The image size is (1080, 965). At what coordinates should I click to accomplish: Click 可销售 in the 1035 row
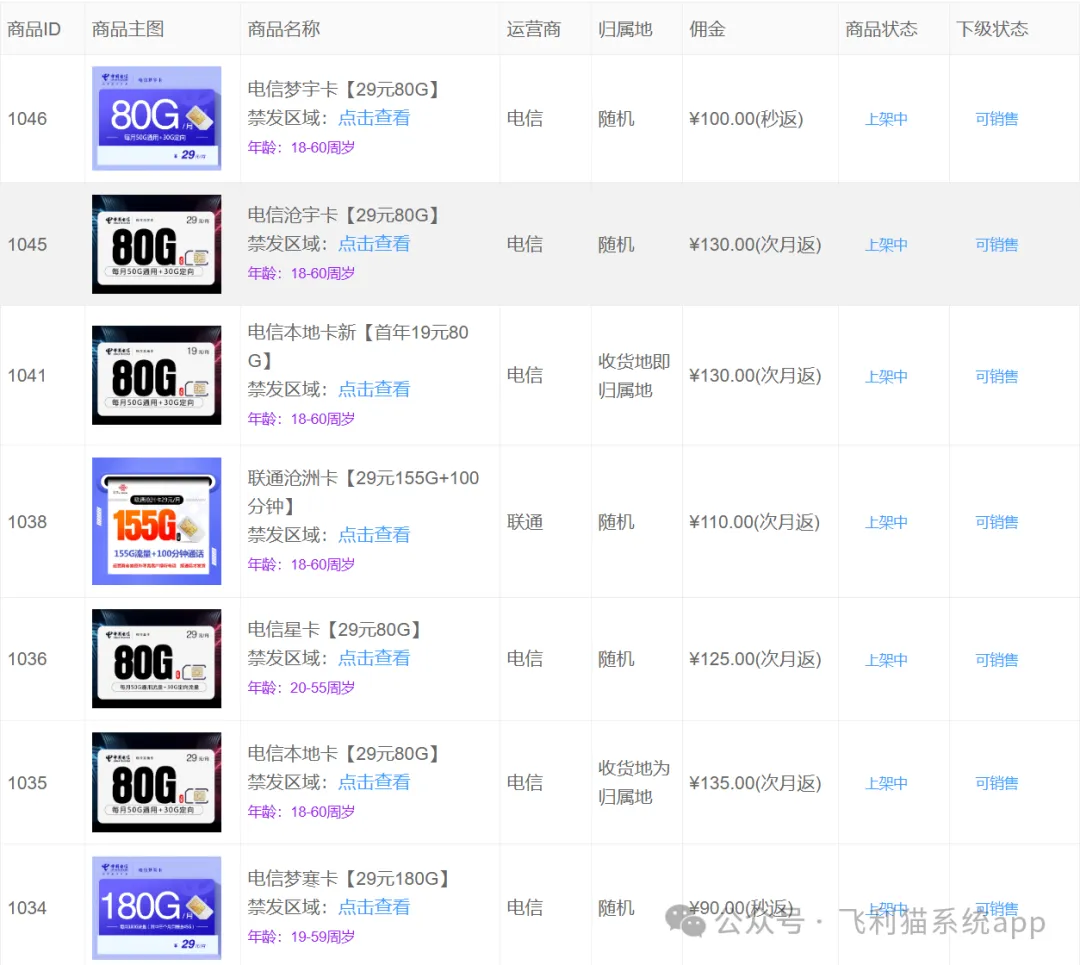[996, 784]
